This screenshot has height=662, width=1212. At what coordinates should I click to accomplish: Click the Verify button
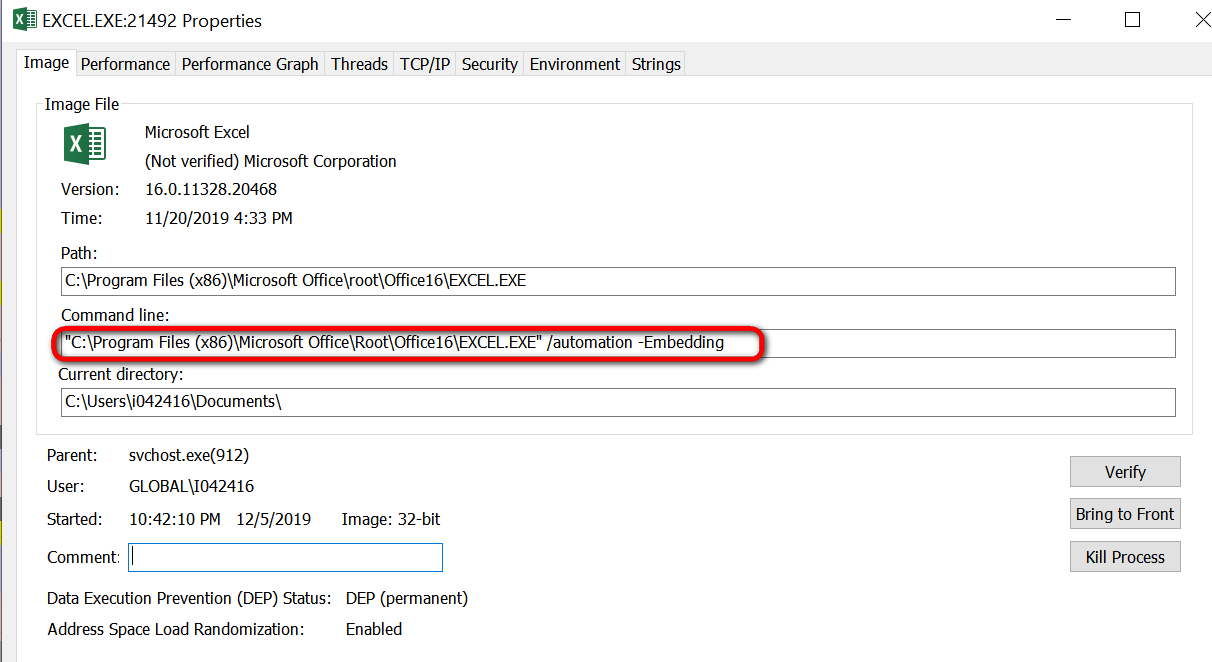(x=1125, y=472)
